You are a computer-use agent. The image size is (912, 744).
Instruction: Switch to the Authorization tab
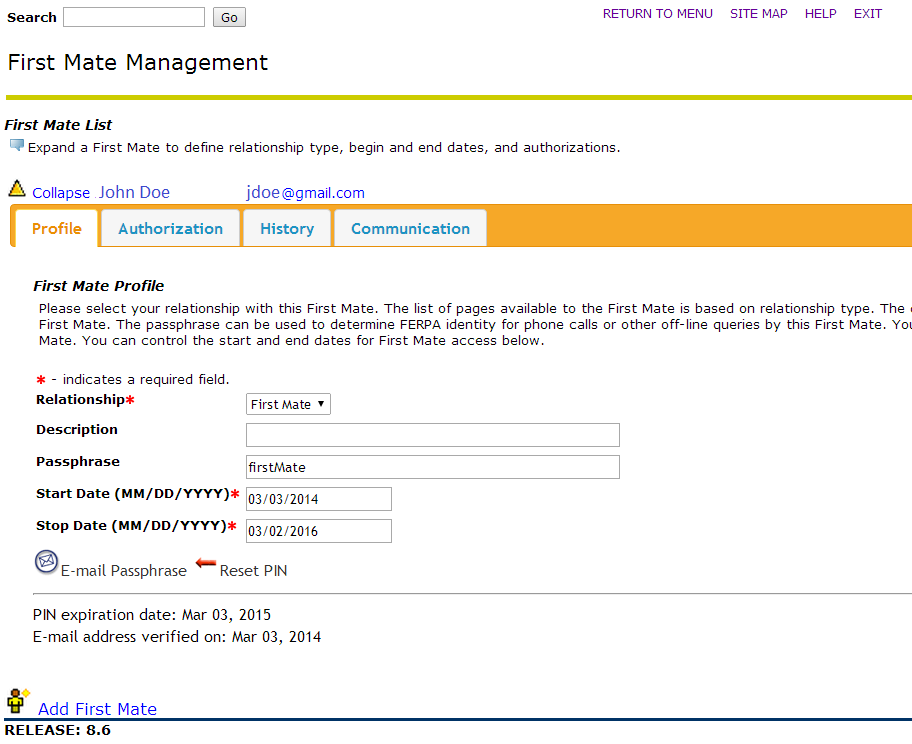tap(170, 229)
